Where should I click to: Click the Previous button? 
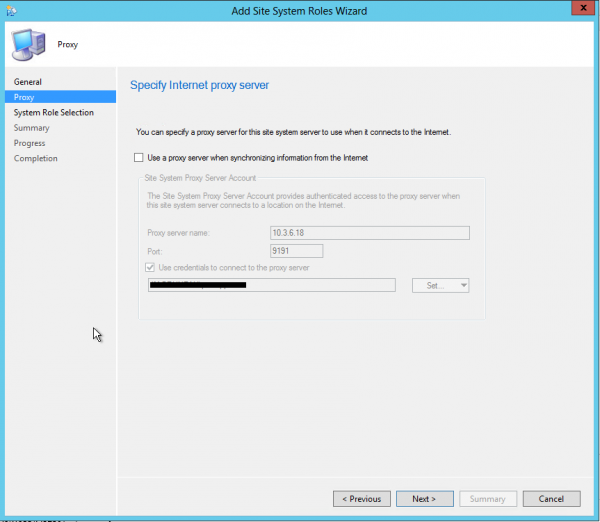click(362, 499)
